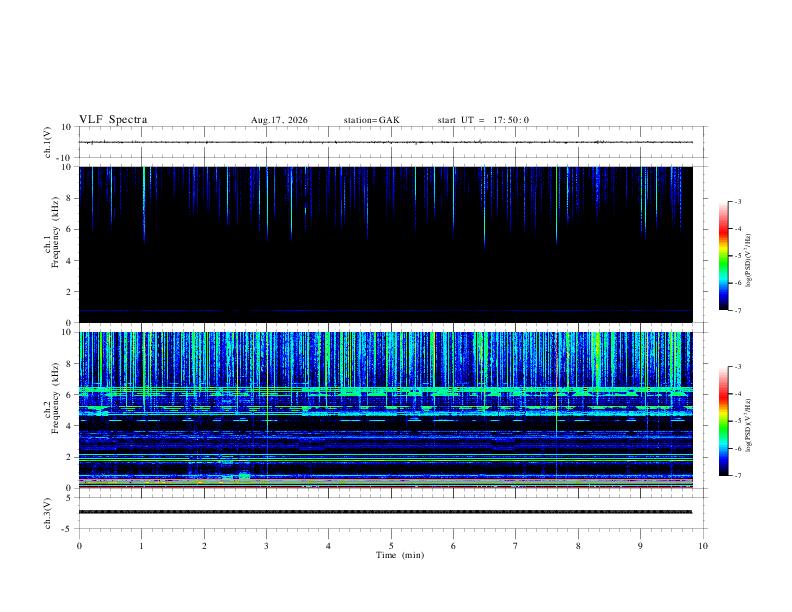Click the red line at the ch.2 spectrogram bottom
The image size is (792, 612).
pos(386,487)
